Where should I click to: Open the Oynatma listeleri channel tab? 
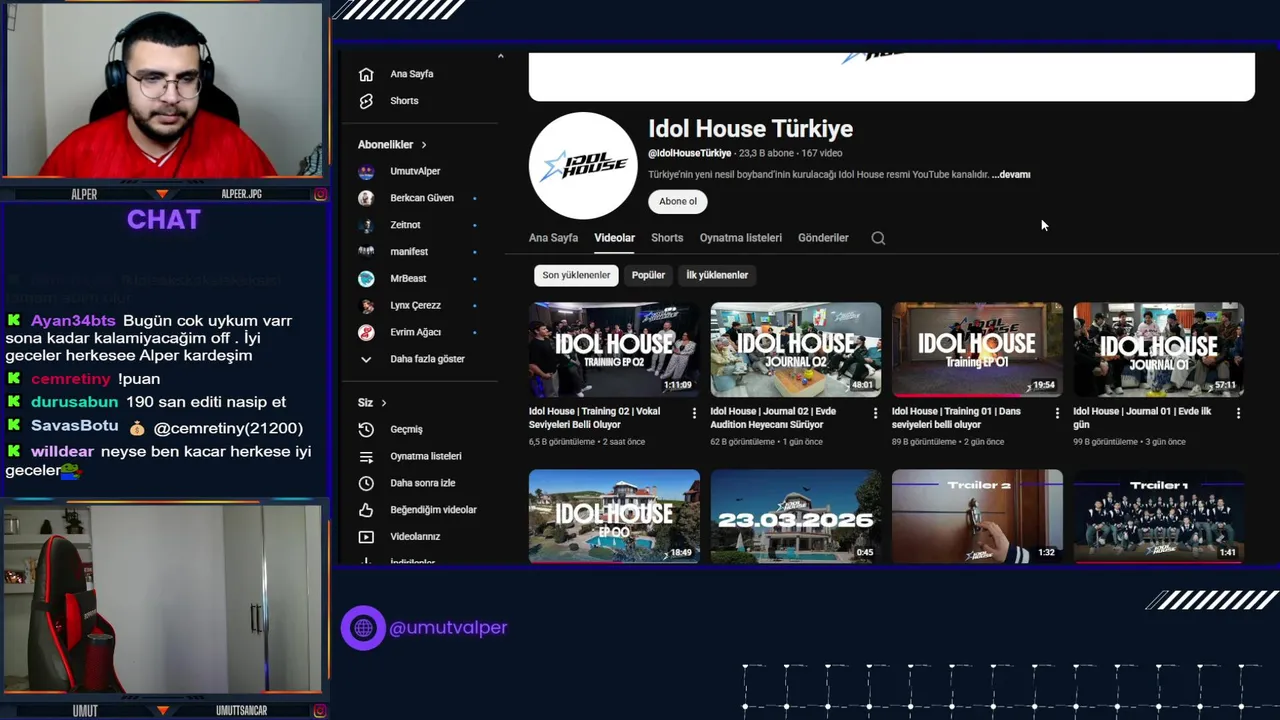tap(741, 238)
